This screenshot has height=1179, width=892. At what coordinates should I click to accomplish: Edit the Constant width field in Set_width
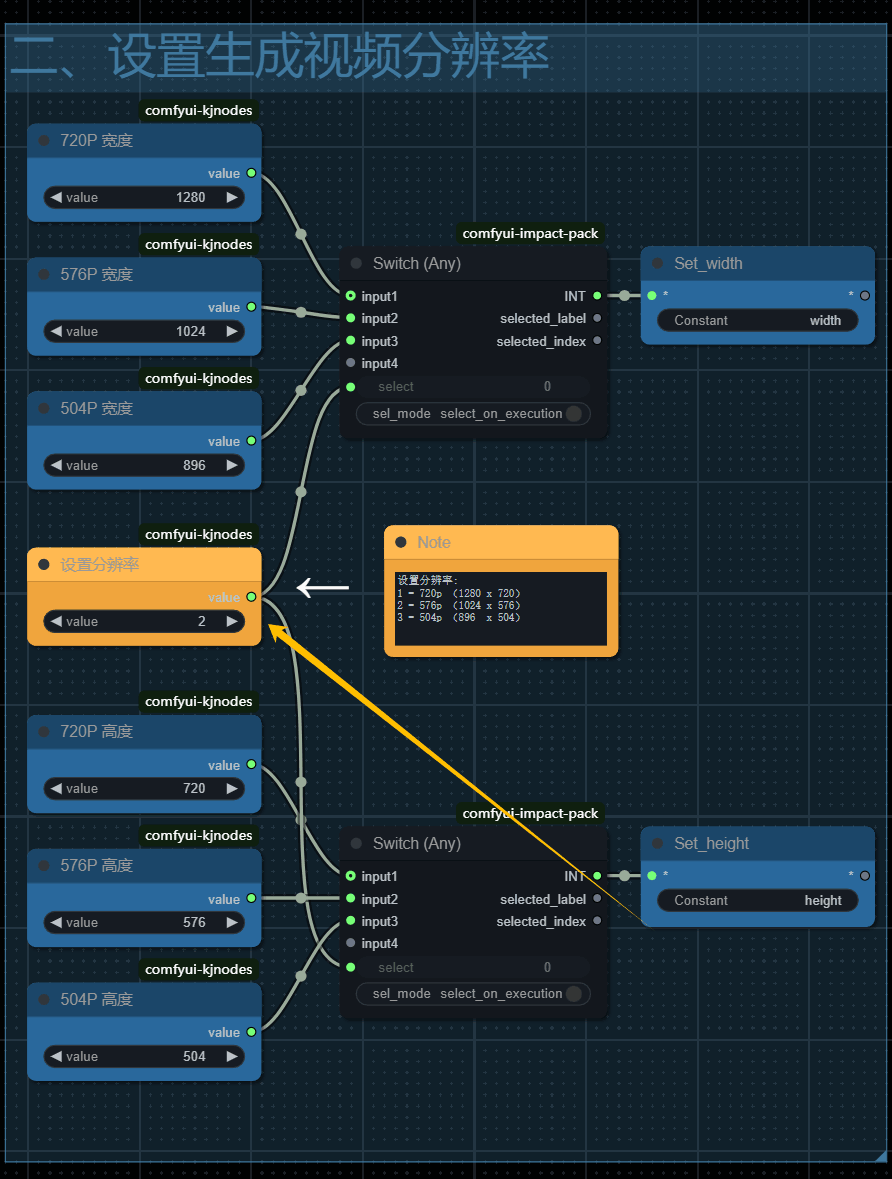tap(757, 320)
